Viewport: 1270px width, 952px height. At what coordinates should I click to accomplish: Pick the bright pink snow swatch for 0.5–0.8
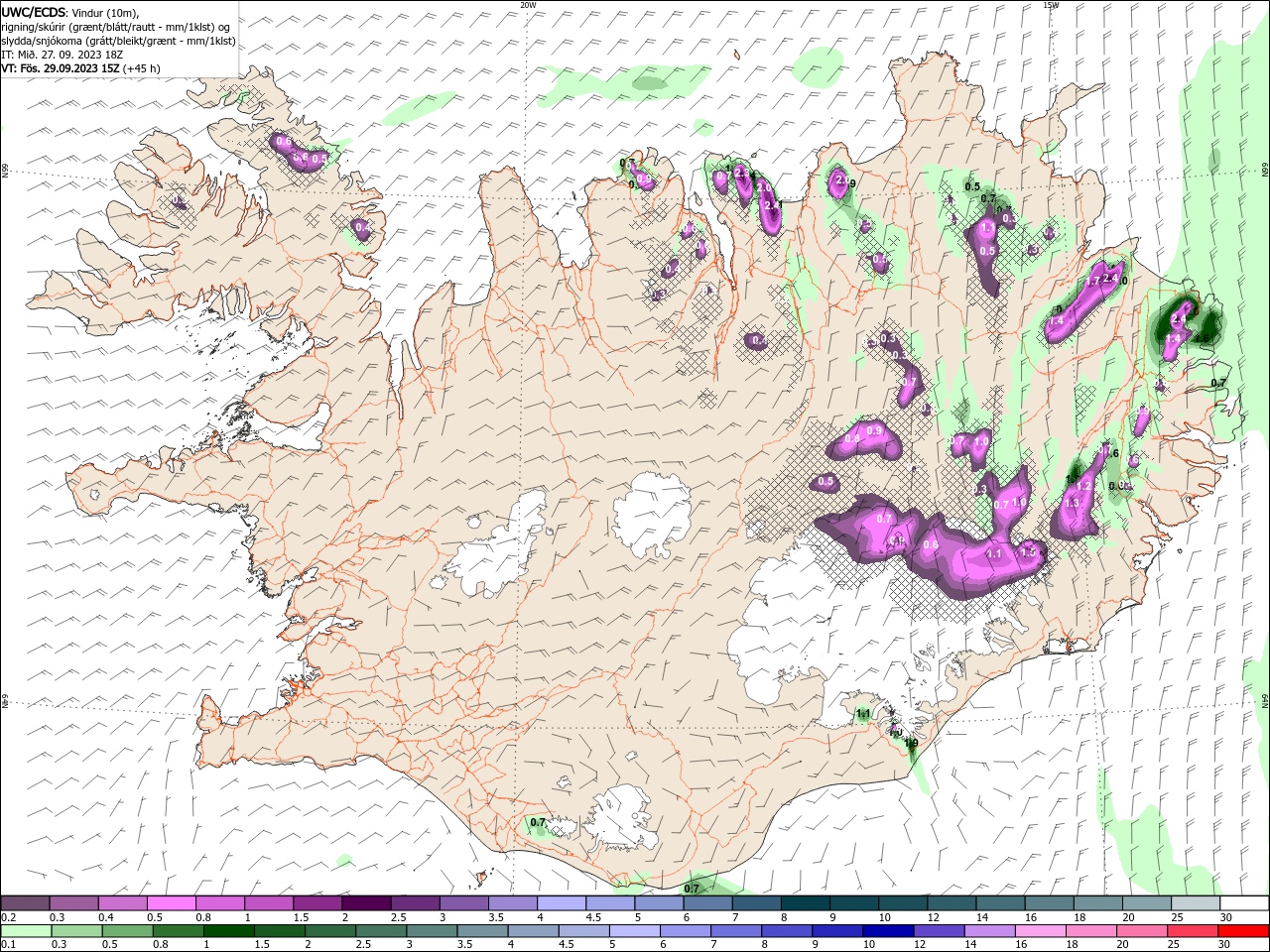(172, 903)
